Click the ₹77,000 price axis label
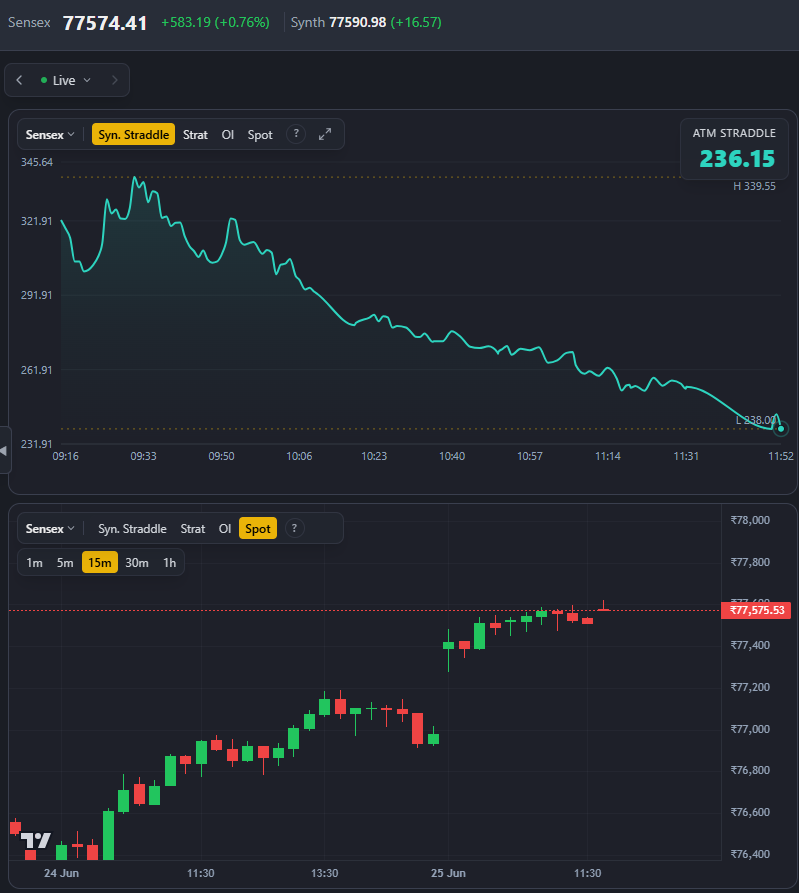799x893 pixels. (x=750, y=729)
